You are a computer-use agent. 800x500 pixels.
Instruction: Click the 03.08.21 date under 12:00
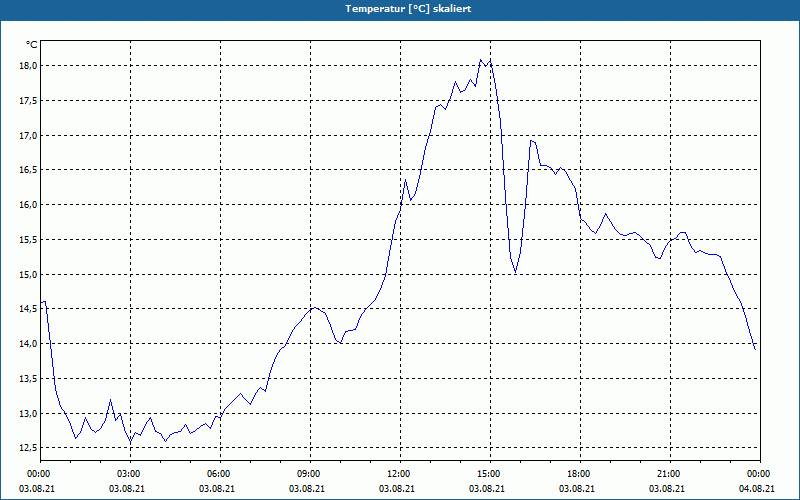click(x=397, y=488)
